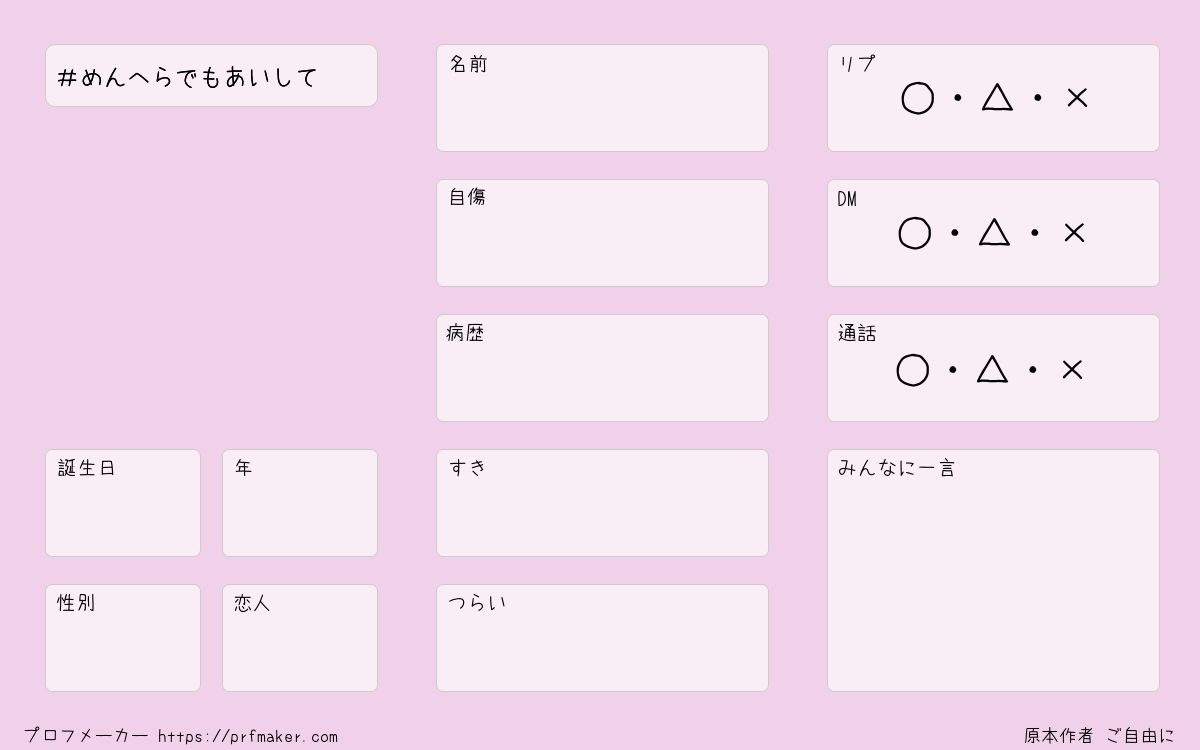Click the 恋人 partner box

coord(300,638)
